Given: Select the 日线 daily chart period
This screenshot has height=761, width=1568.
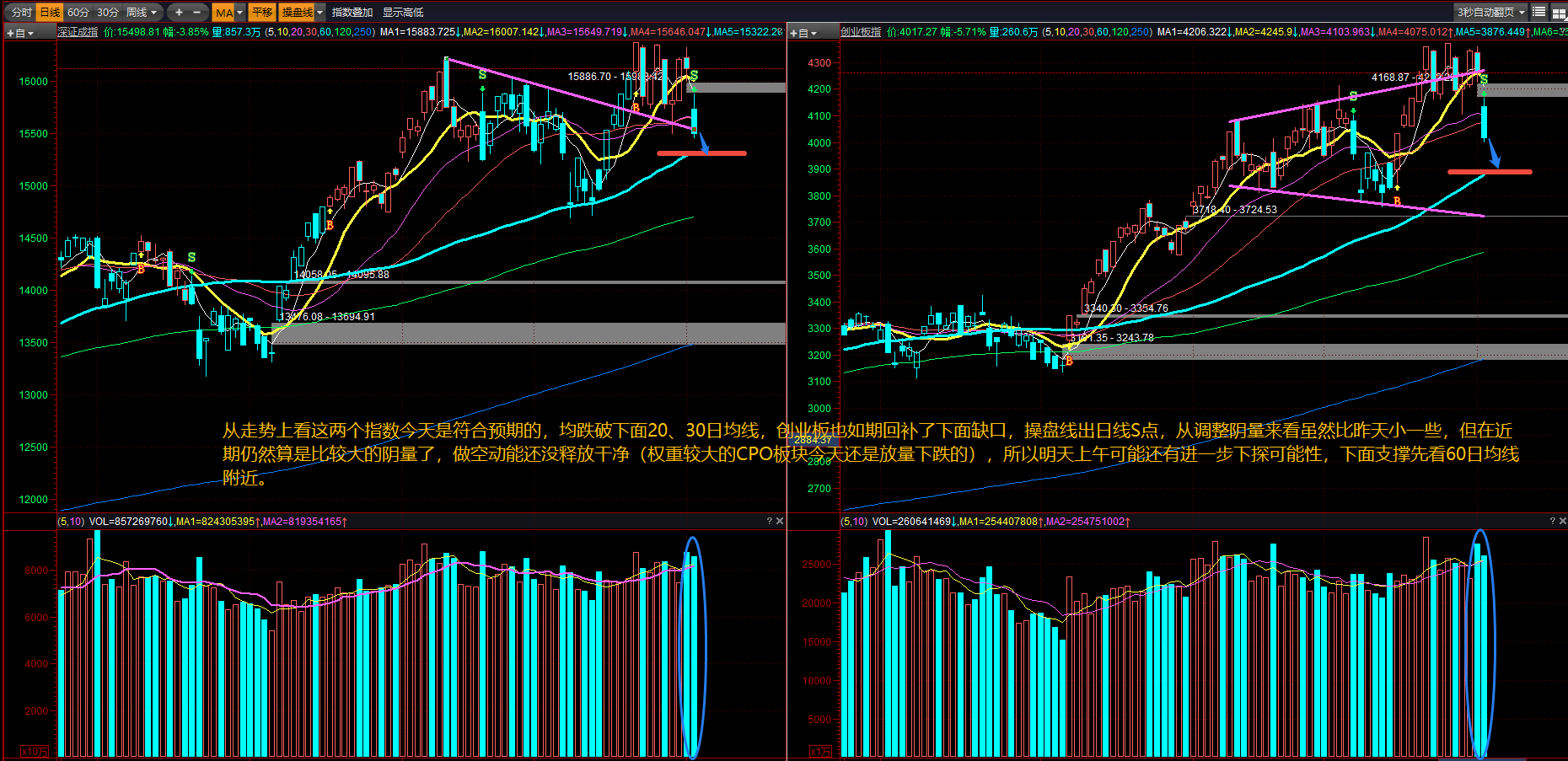Looking at the screenshot, I should [50, 12].
